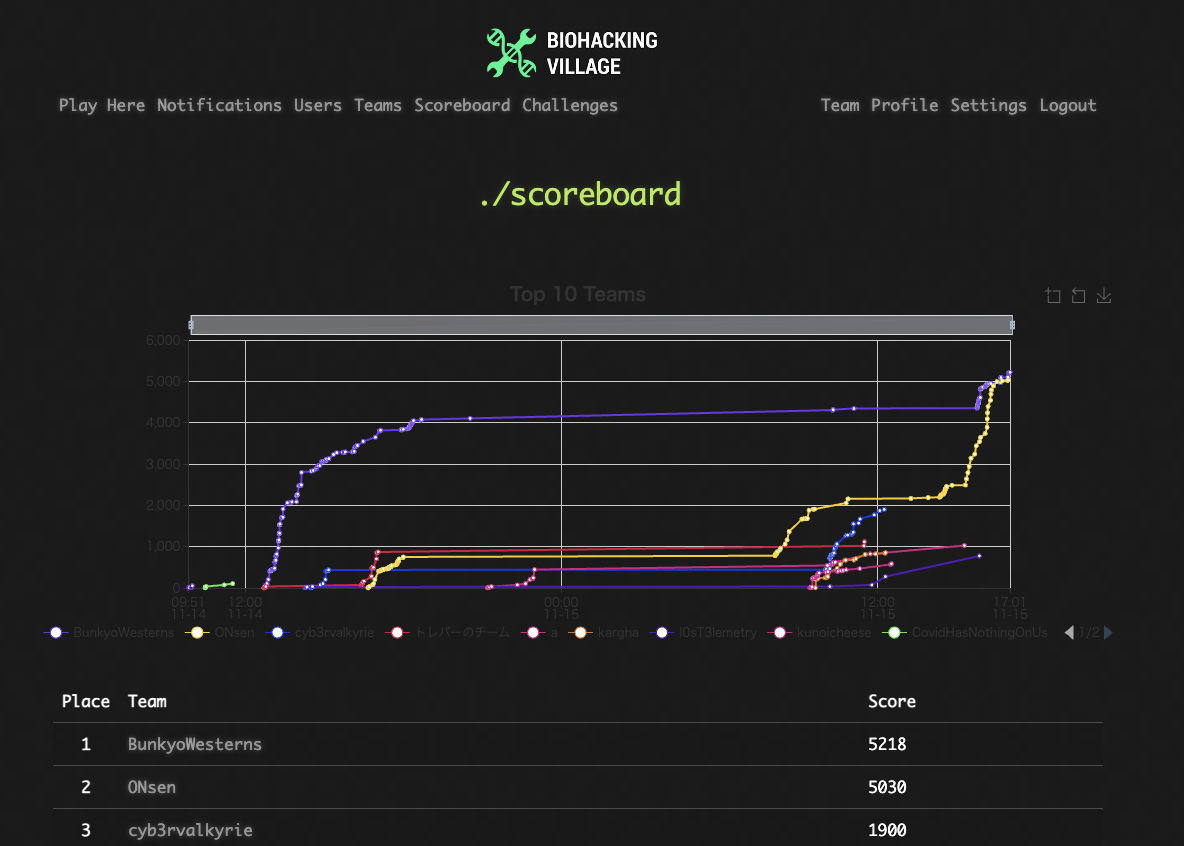This screenshot has width=1184, height=846.
Task: Download chart as image via arrow icon
Action: [x=1104, y=296]
